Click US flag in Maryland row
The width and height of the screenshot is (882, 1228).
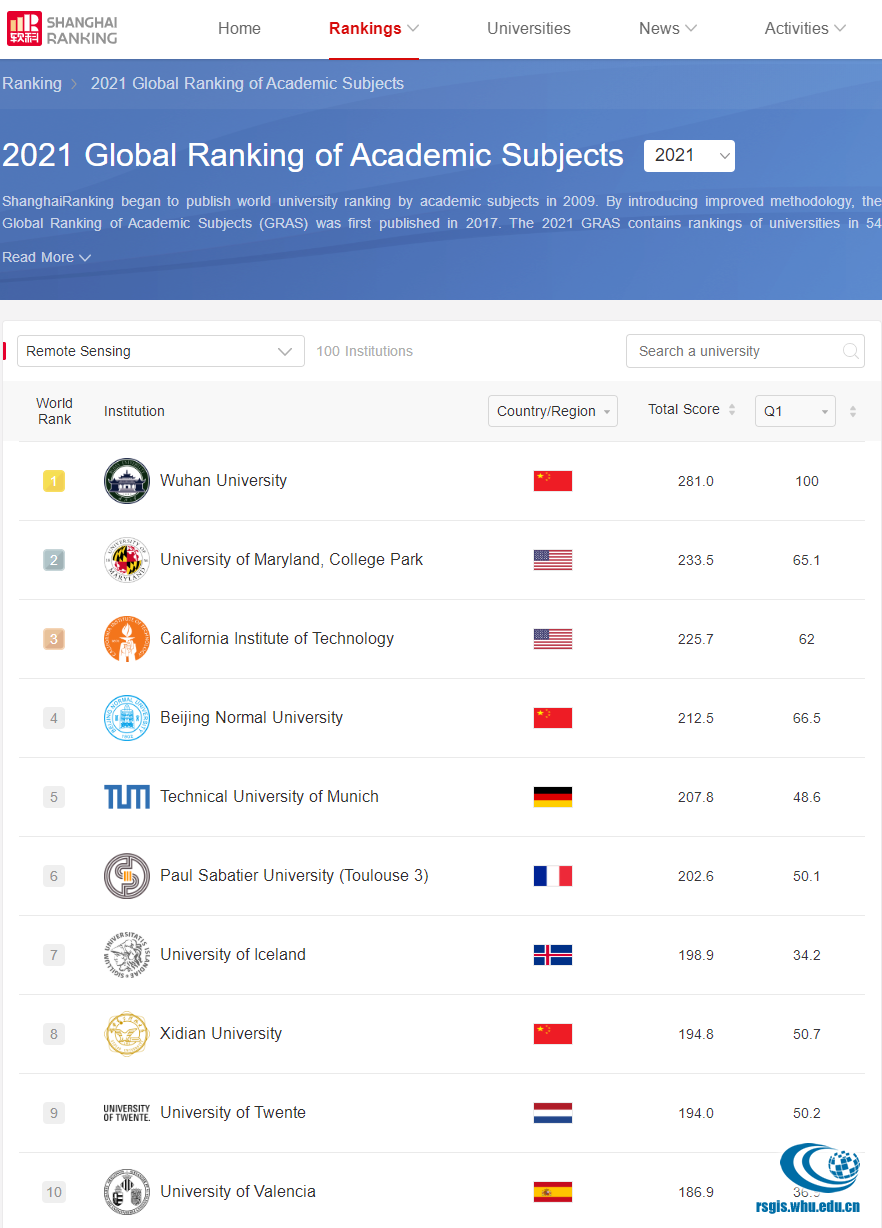[x=553, y=560]
